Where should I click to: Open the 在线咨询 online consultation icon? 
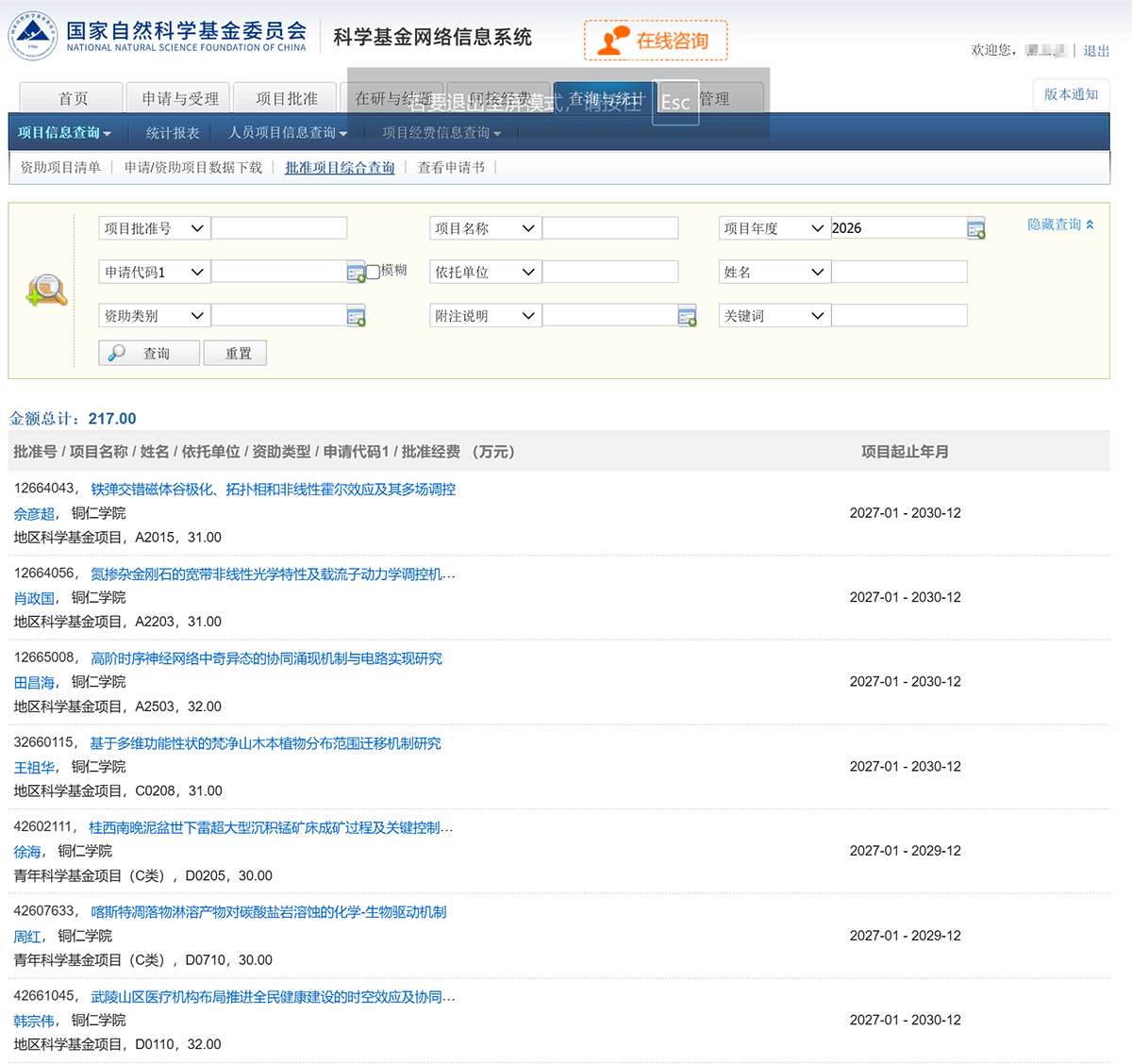pyautogui.click(x=656, y=40)
